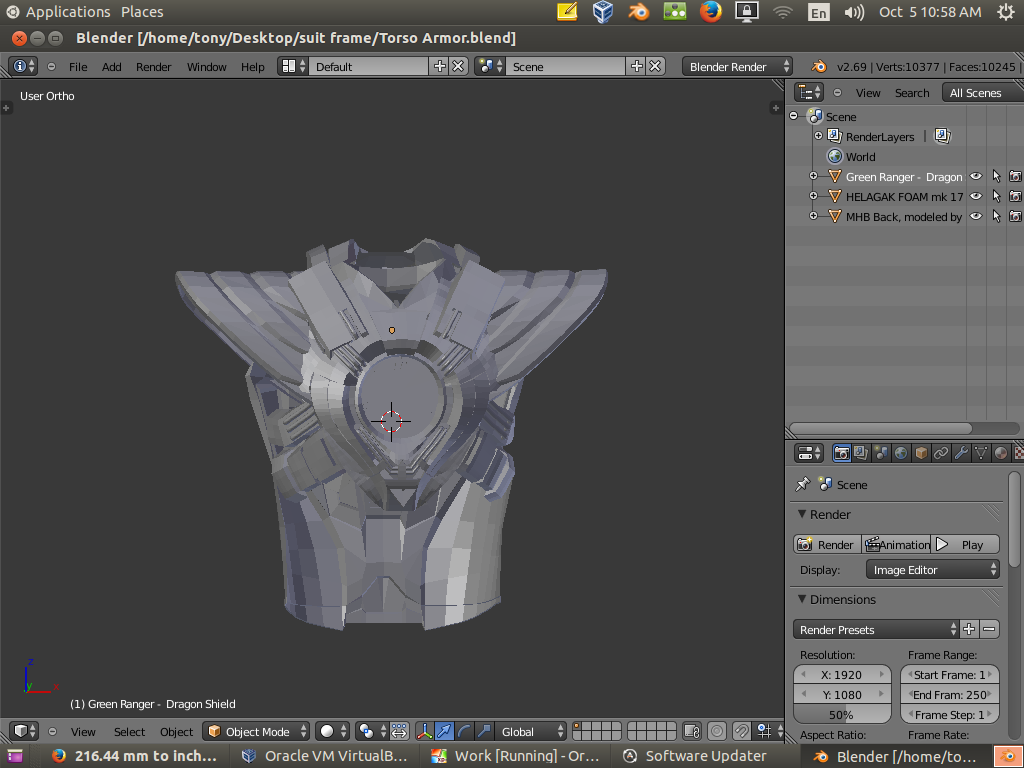This screenshot has width=1024, height=768.
Task: Click the RenderLayers icon in the outliner
Action: coord(835,136)
